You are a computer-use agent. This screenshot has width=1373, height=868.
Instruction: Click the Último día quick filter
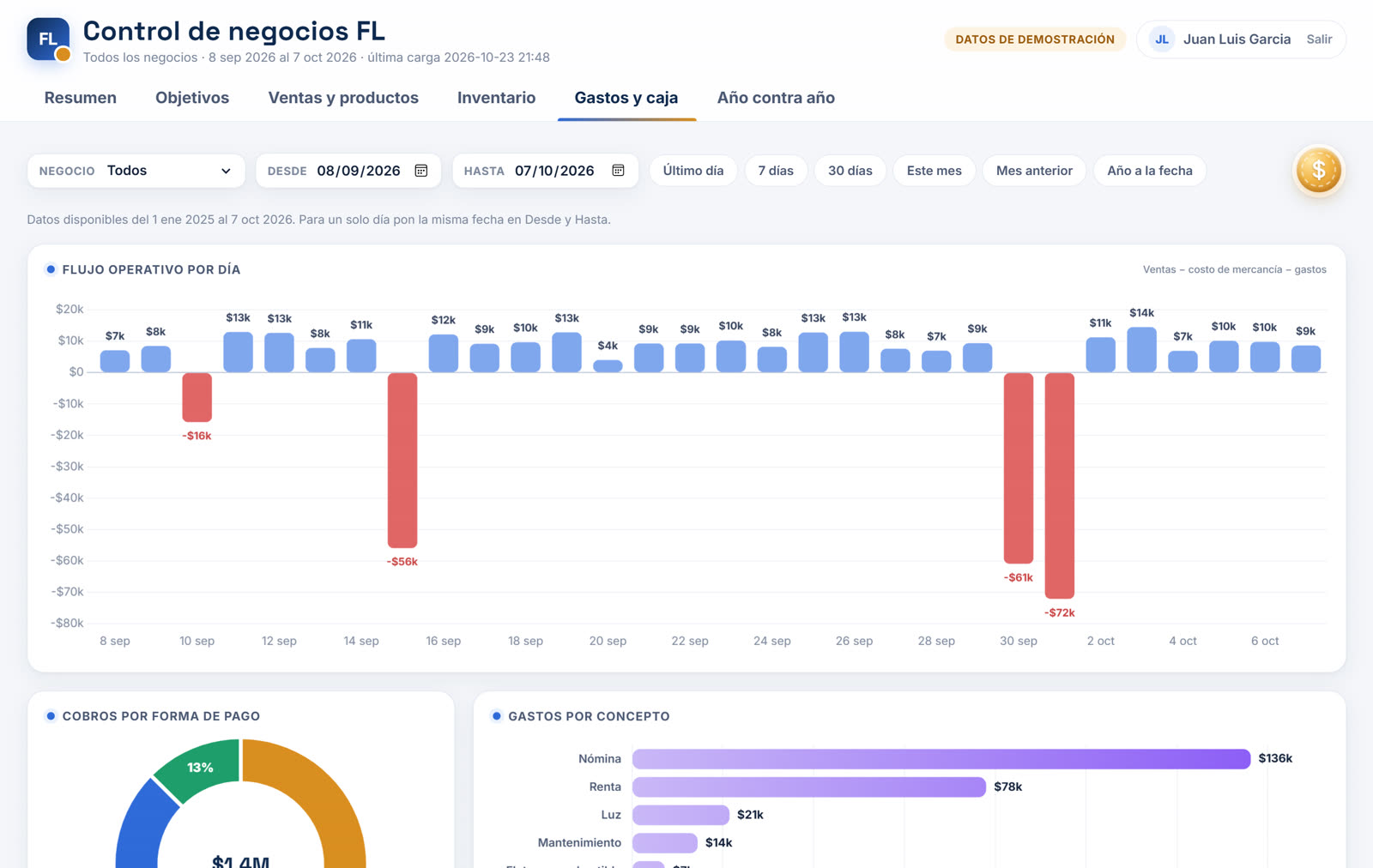pos(693,171)
